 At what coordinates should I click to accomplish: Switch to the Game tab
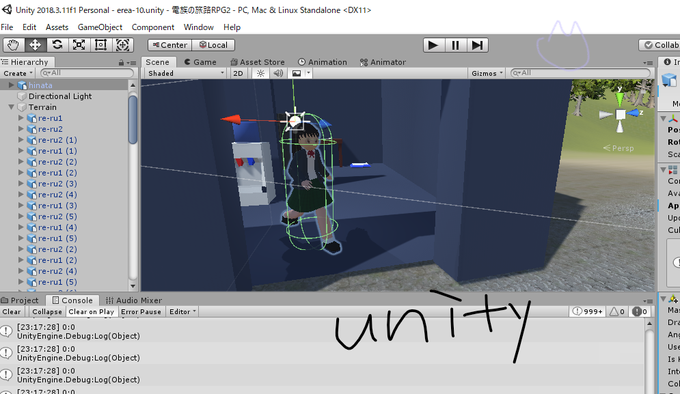click(x=200, y=62)
